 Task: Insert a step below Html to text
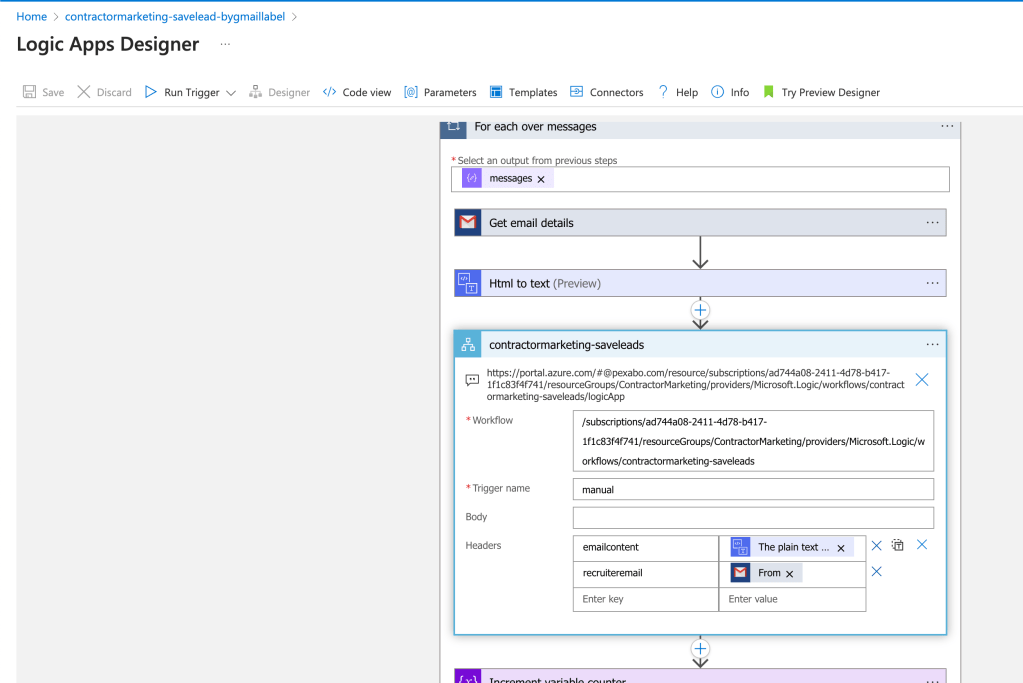coord(700,310)
